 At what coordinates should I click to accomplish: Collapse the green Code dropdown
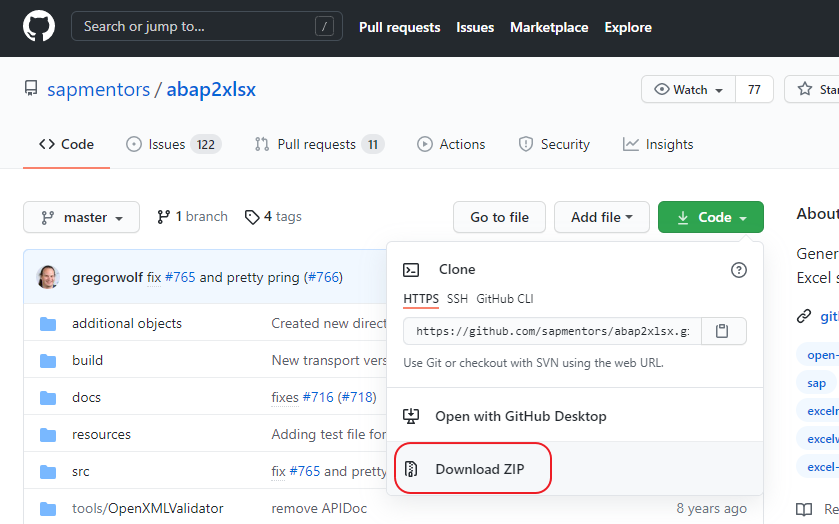711,217
